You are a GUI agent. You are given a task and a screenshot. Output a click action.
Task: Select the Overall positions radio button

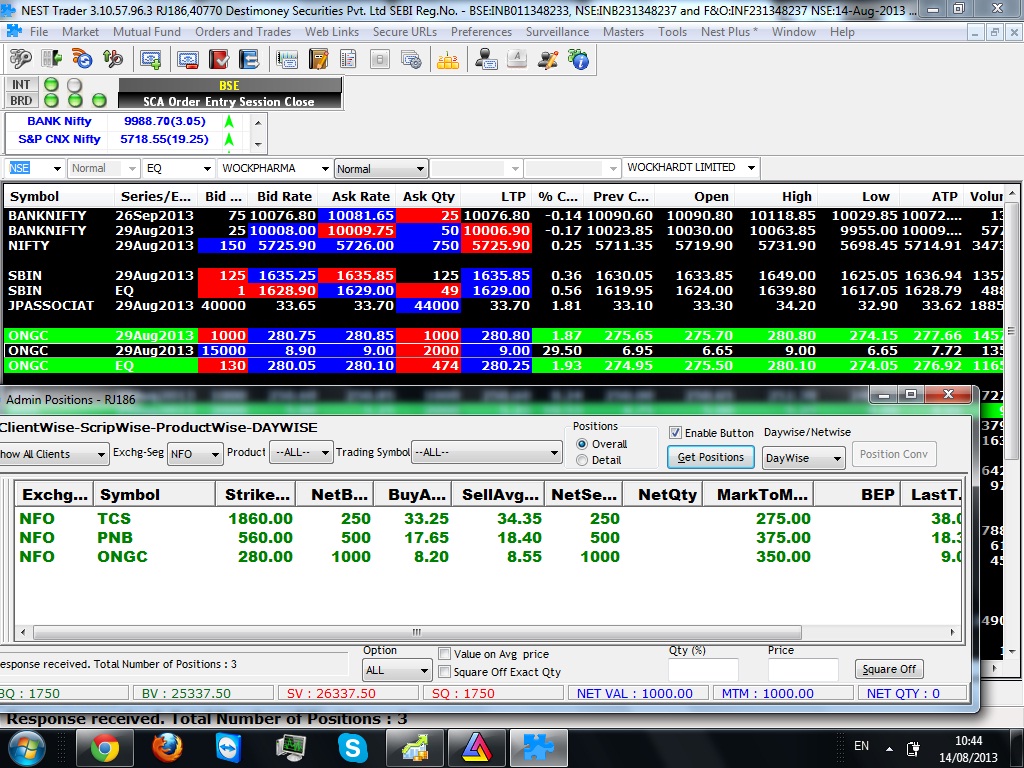(582, 443)
